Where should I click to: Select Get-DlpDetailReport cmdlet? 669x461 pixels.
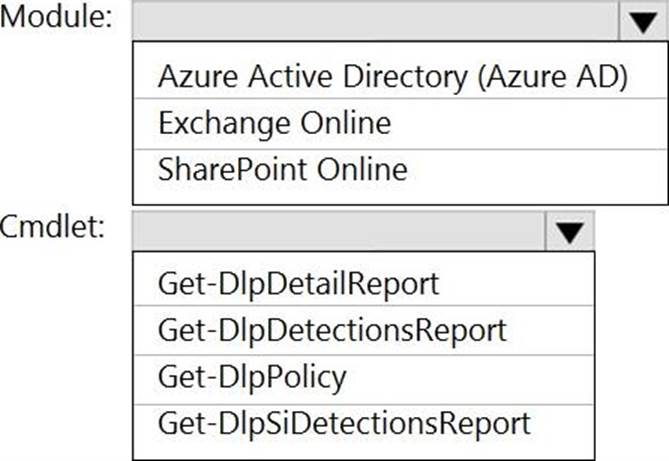coord(298,284)
